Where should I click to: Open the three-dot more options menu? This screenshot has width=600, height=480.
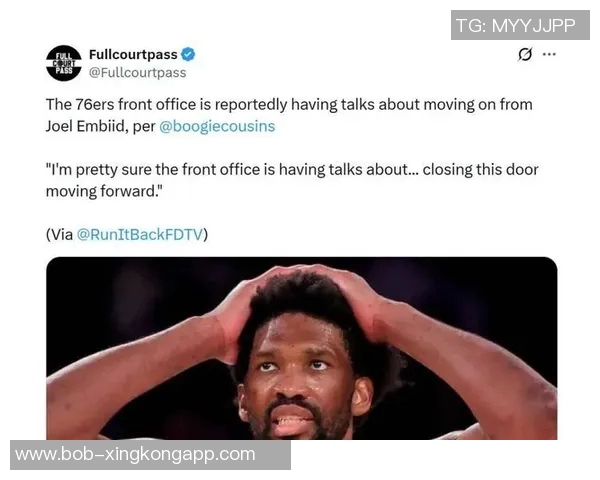coord(549,54)
